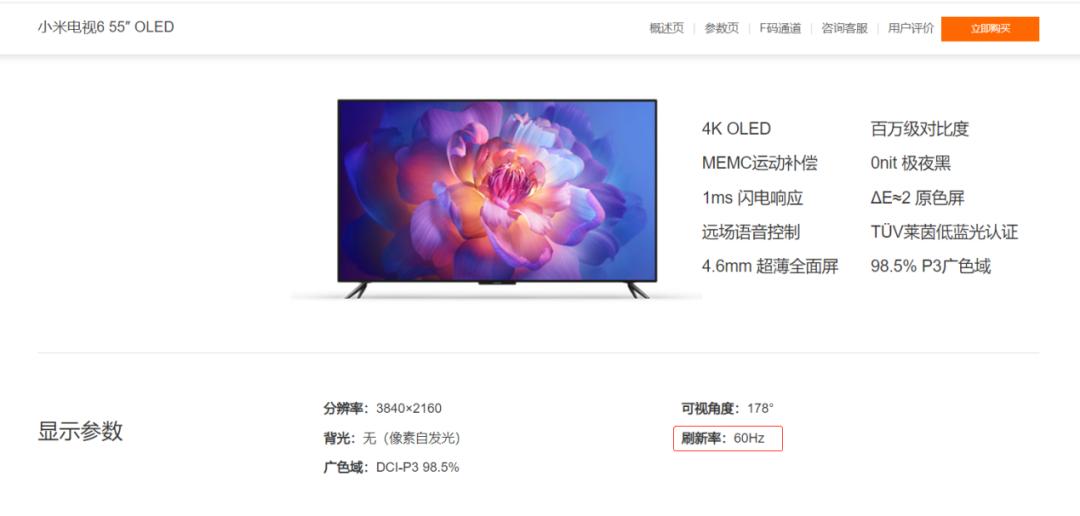Select 咨询客服 customer service link
The width and height of the screenshot is (1080, 516).
844,28
